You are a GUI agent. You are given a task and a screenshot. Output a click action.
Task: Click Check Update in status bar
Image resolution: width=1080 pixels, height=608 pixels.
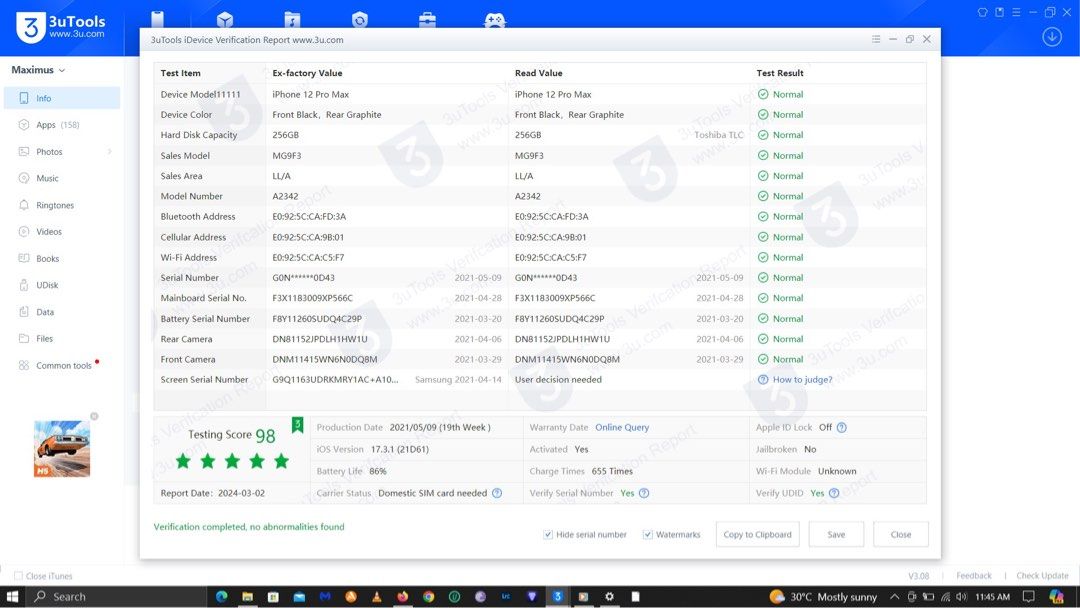click(x=1042, y=576)
